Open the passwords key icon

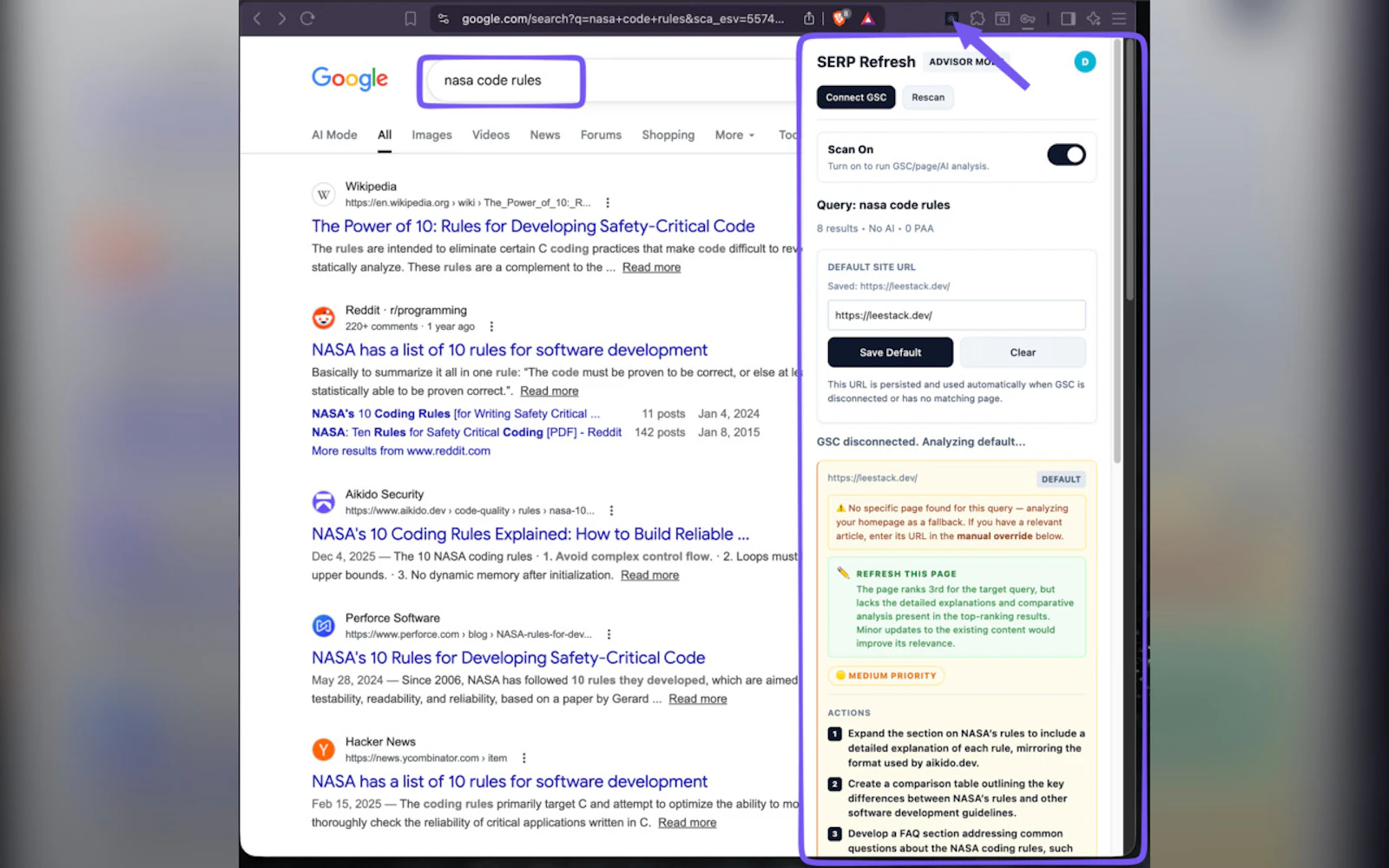click(1028, 18)
